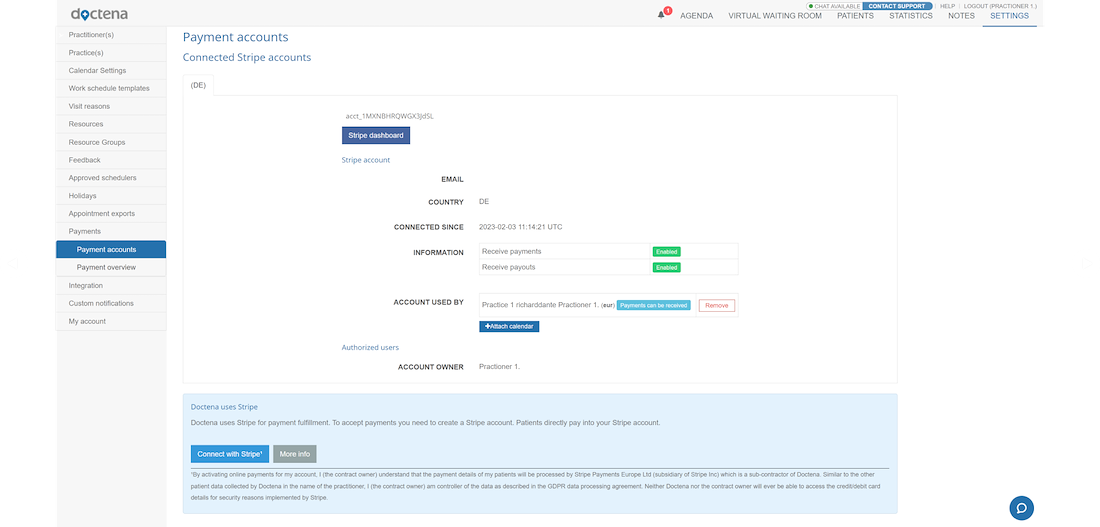This screenshot has height=527, width=1100.
Task: Click the Stripe account heading
Action: click(x=365, y=160)
